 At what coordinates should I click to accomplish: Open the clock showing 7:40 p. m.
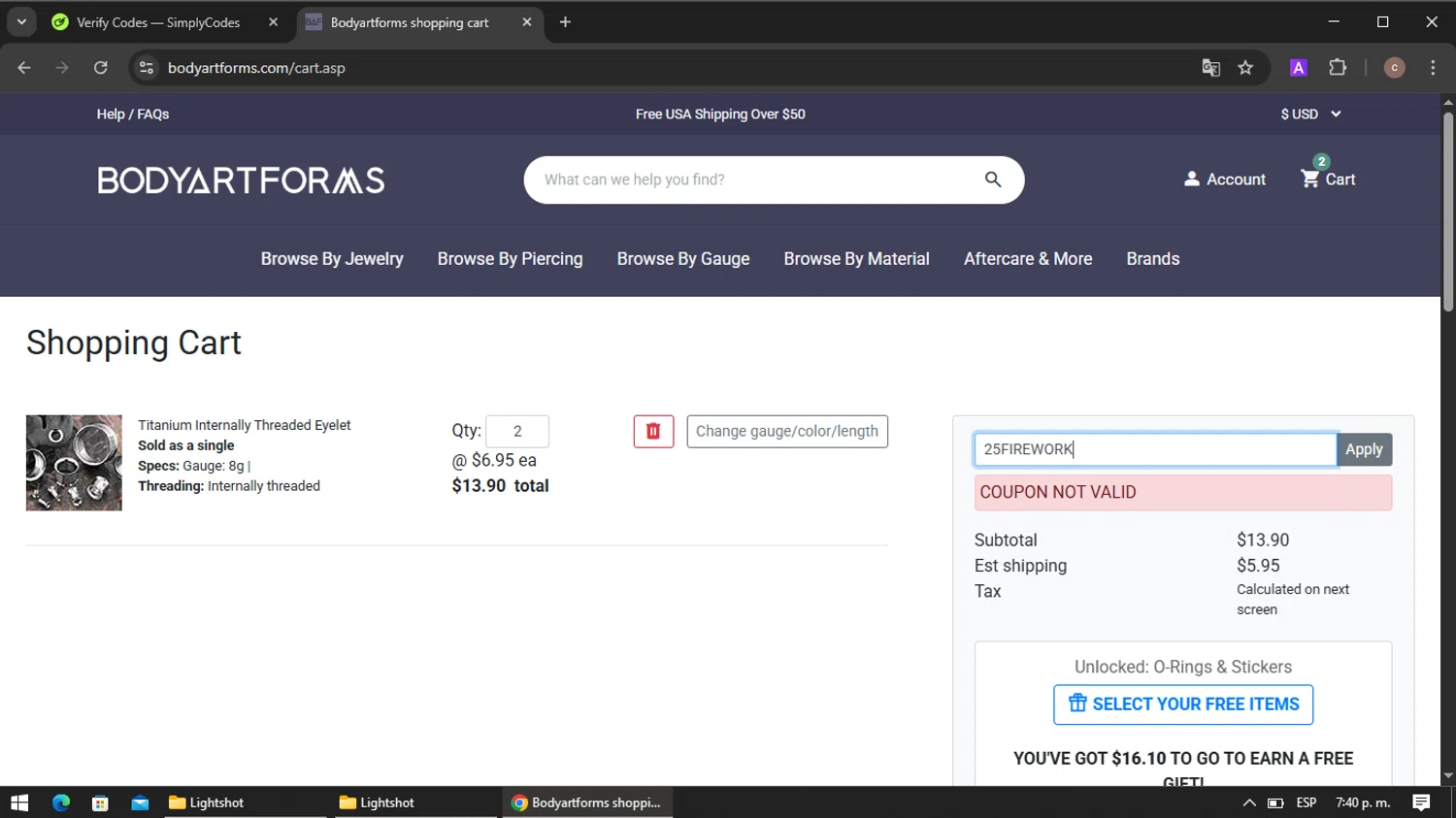coord(1363,802)
